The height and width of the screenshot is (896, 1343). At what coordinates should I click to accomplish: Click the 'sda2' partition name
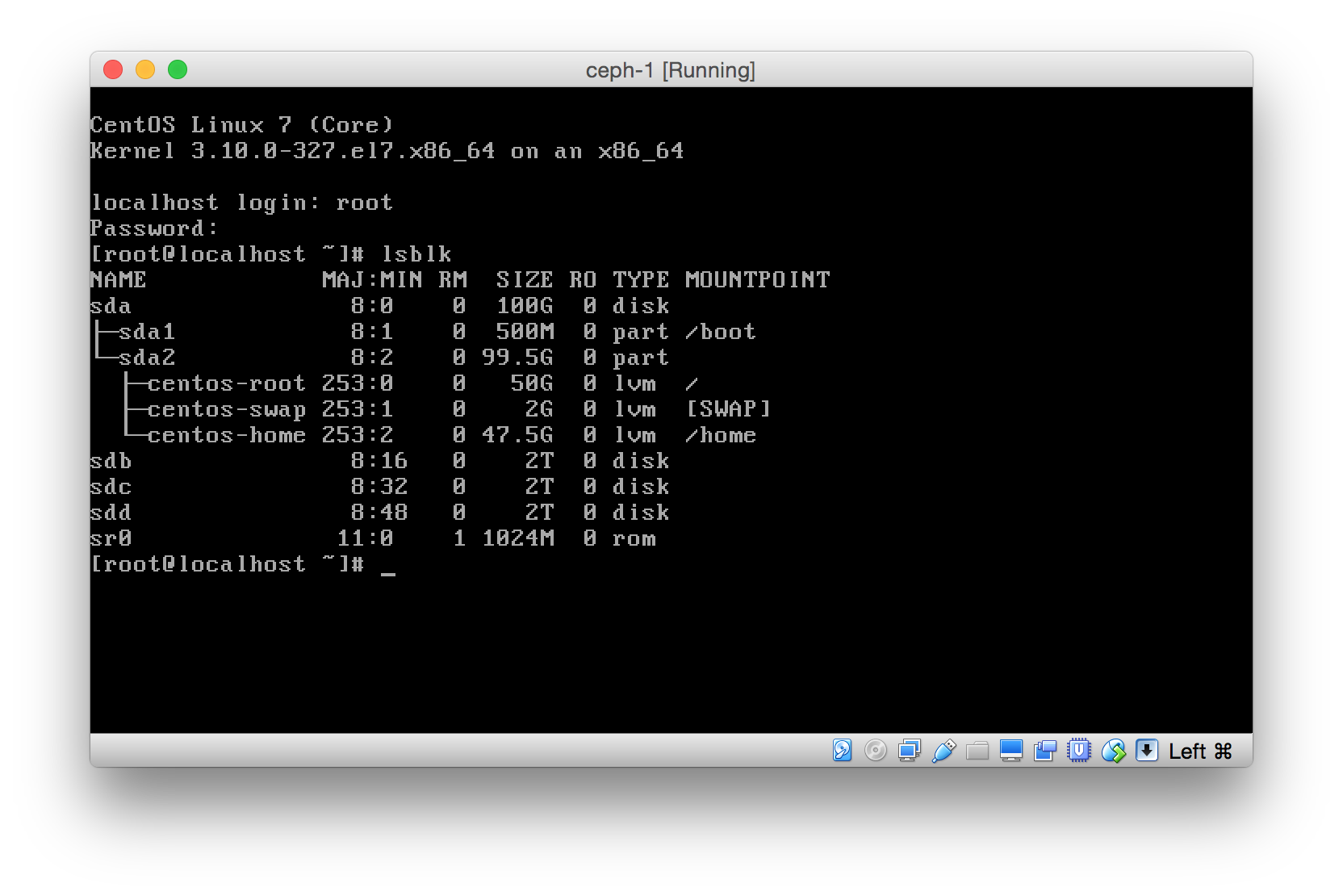tap(147, 358)
